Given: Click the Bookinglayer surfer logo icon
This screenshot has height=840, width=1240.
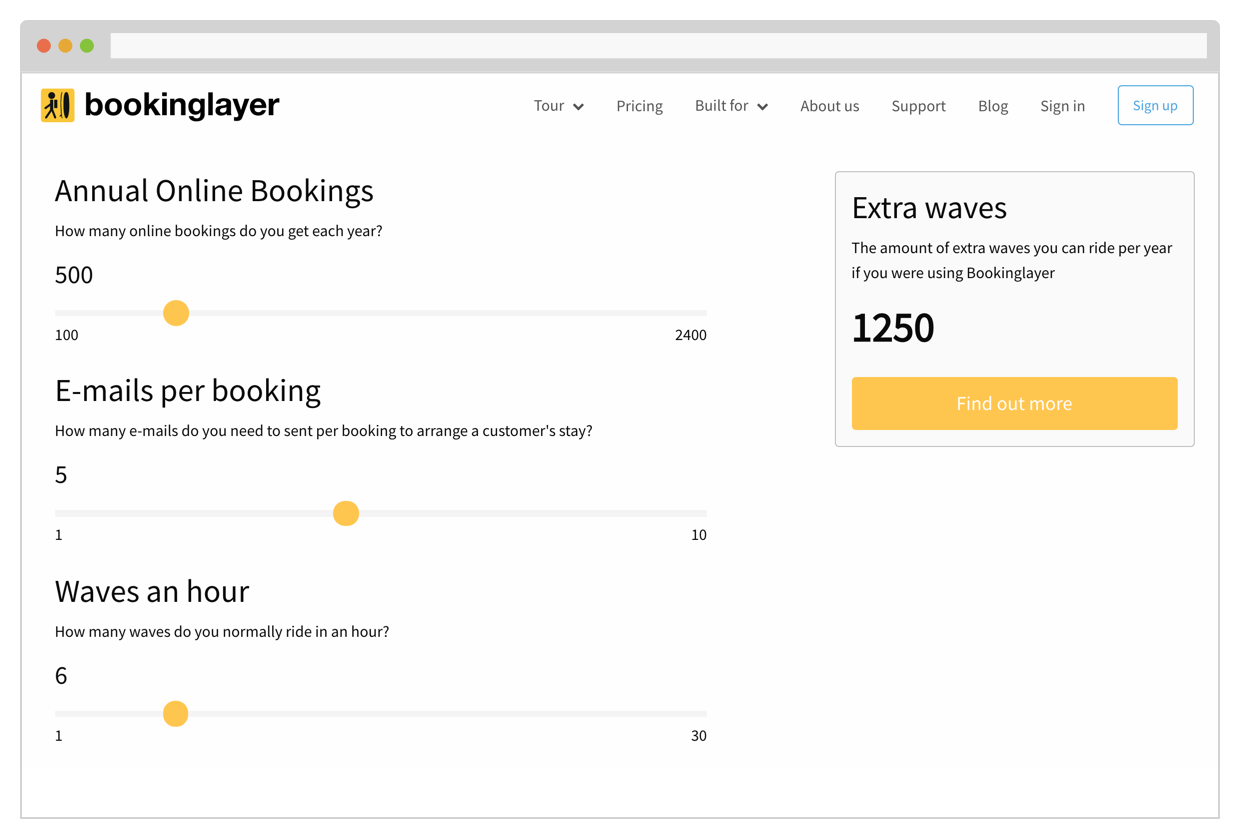Looking at the screenshot, I should pyautogui.click(x=58, y=105).
